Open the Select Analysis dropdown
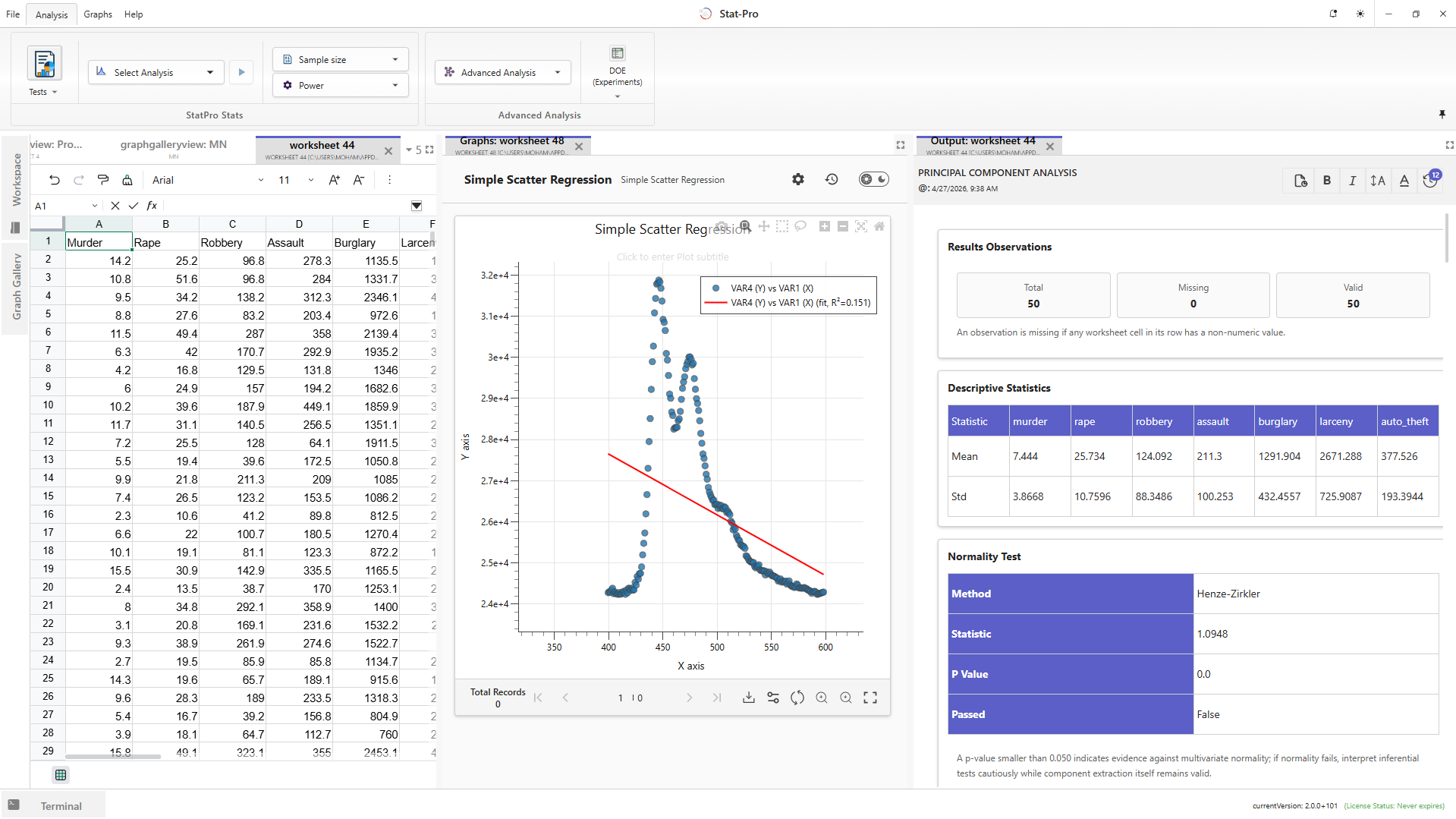 coord(156,73)
